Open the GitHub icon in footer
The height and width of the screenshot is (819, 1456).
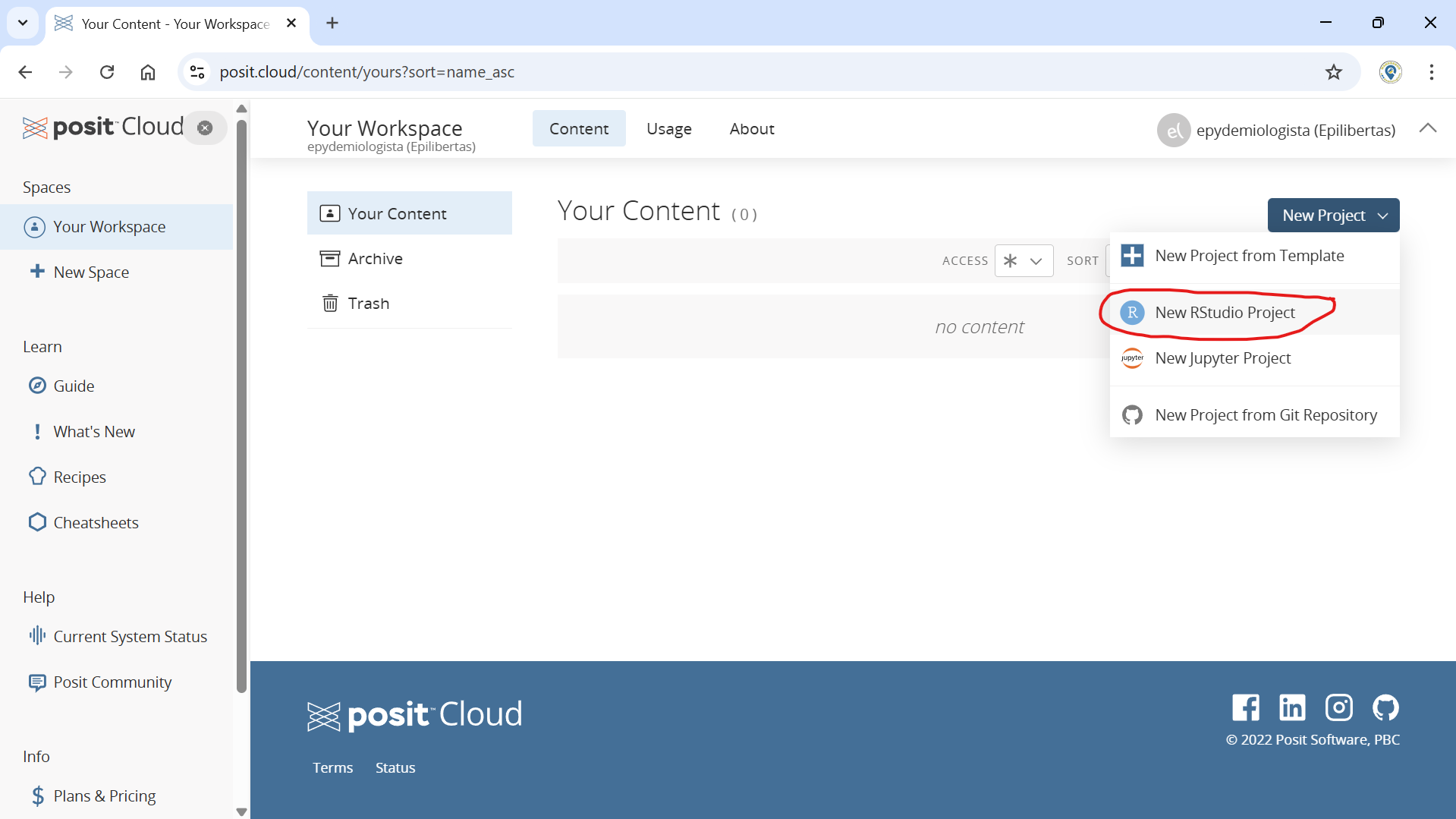coord(1385,707)
